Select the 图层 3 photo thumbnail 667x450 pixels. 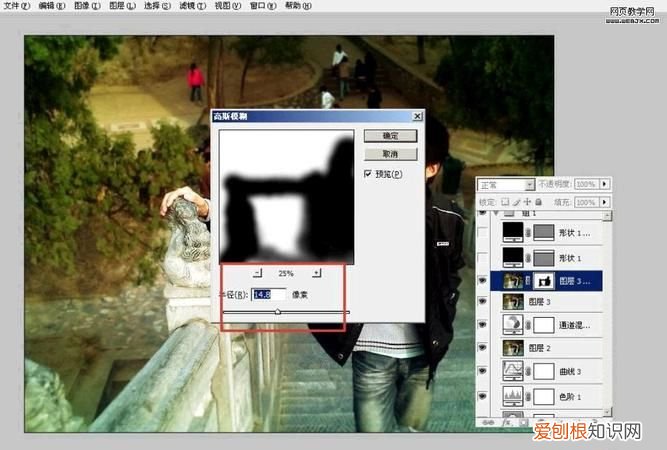[513, 302]
